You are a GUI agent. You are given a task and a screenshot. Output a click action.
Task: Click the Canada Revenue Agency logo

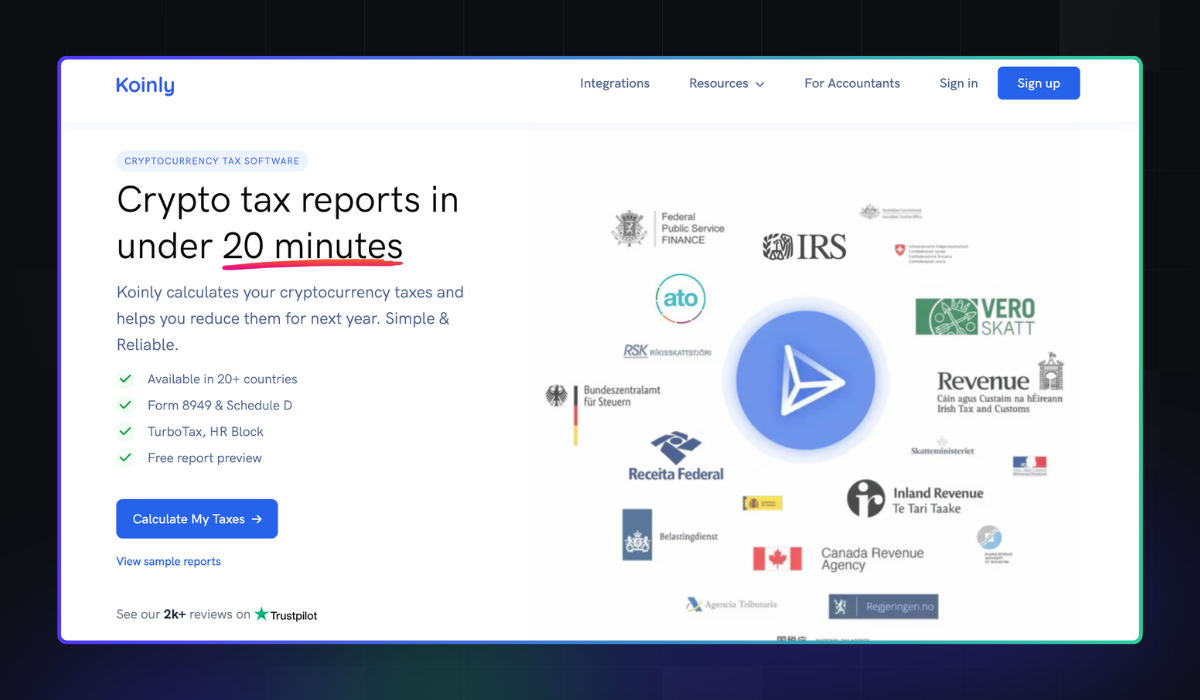click(x=838, y=559)
